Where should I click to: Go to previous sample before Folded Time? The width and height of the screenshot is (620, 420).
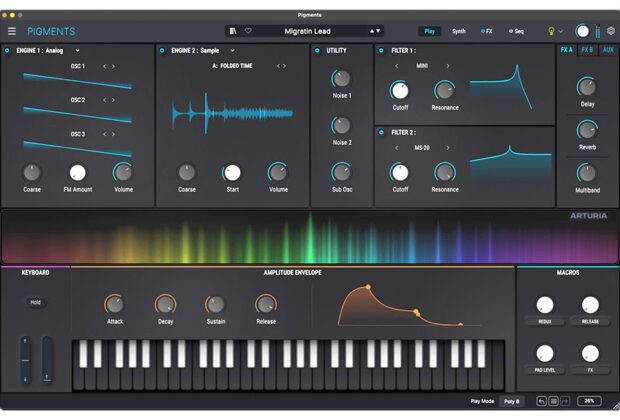[x=278, y=66]
